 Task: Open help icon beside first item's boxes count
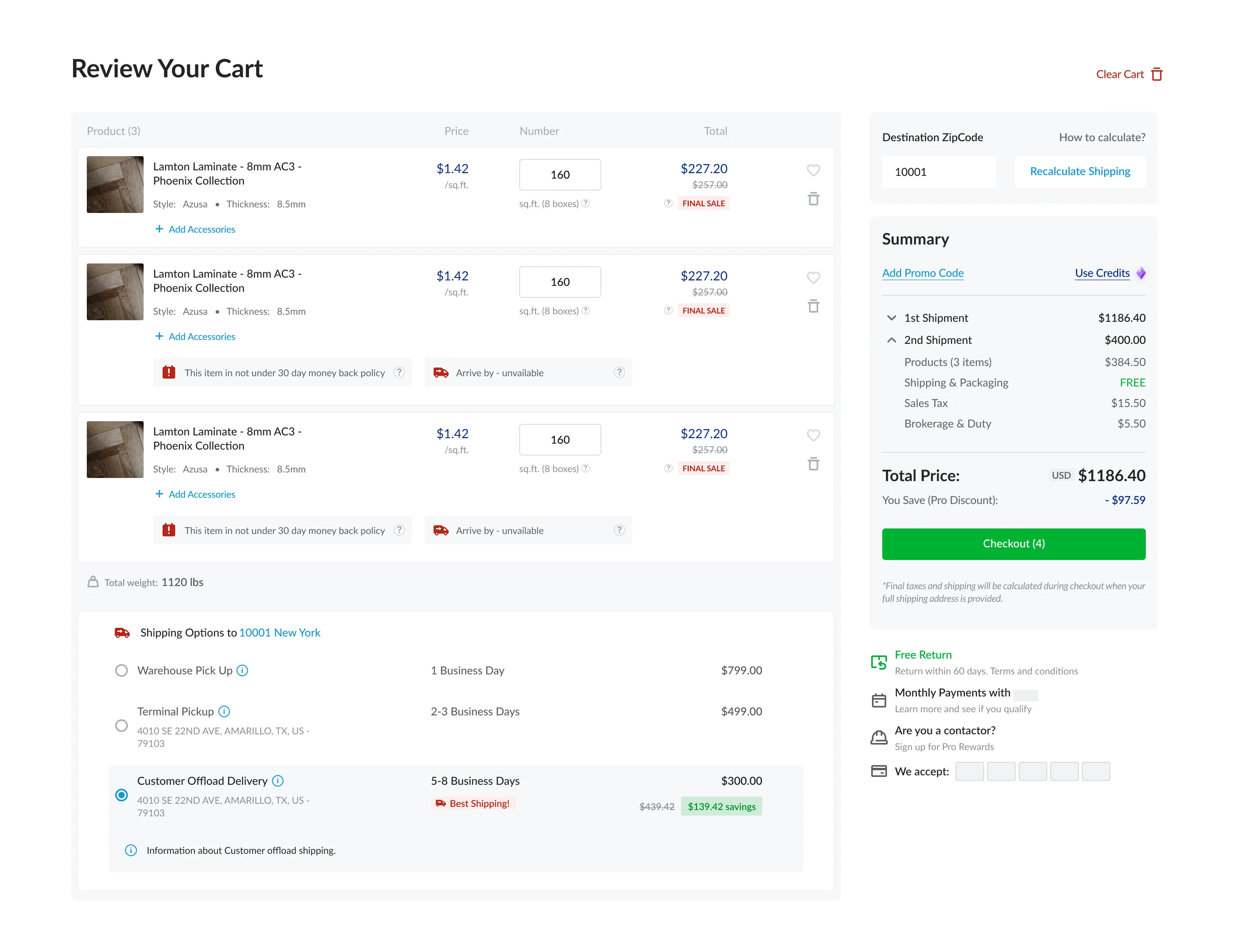(586, 203)
